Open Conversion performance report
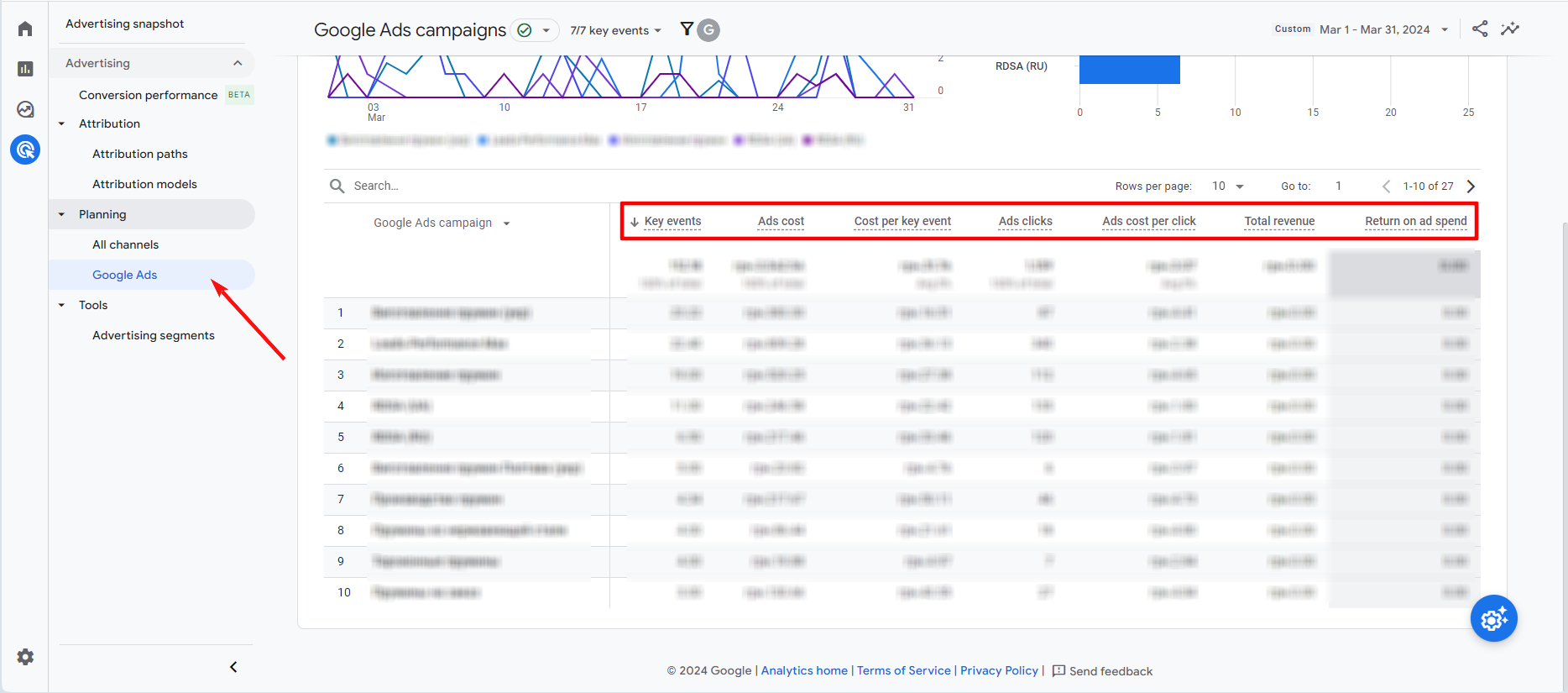The height and width of the screenshot is (693, 1568). click(x=148, y=95)
